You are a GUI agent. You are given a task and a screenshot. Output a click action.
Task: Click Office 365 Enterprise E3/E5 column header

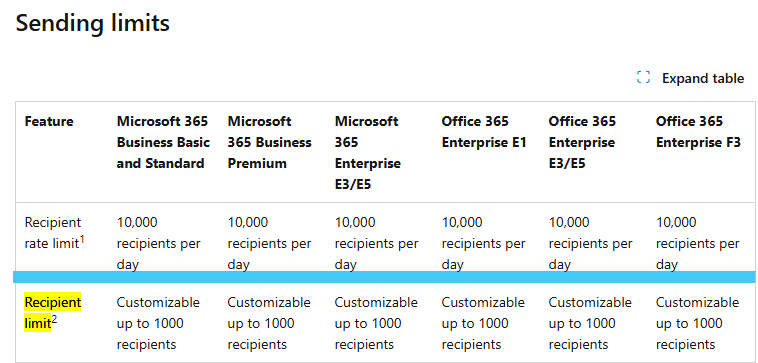click(582, 142)
